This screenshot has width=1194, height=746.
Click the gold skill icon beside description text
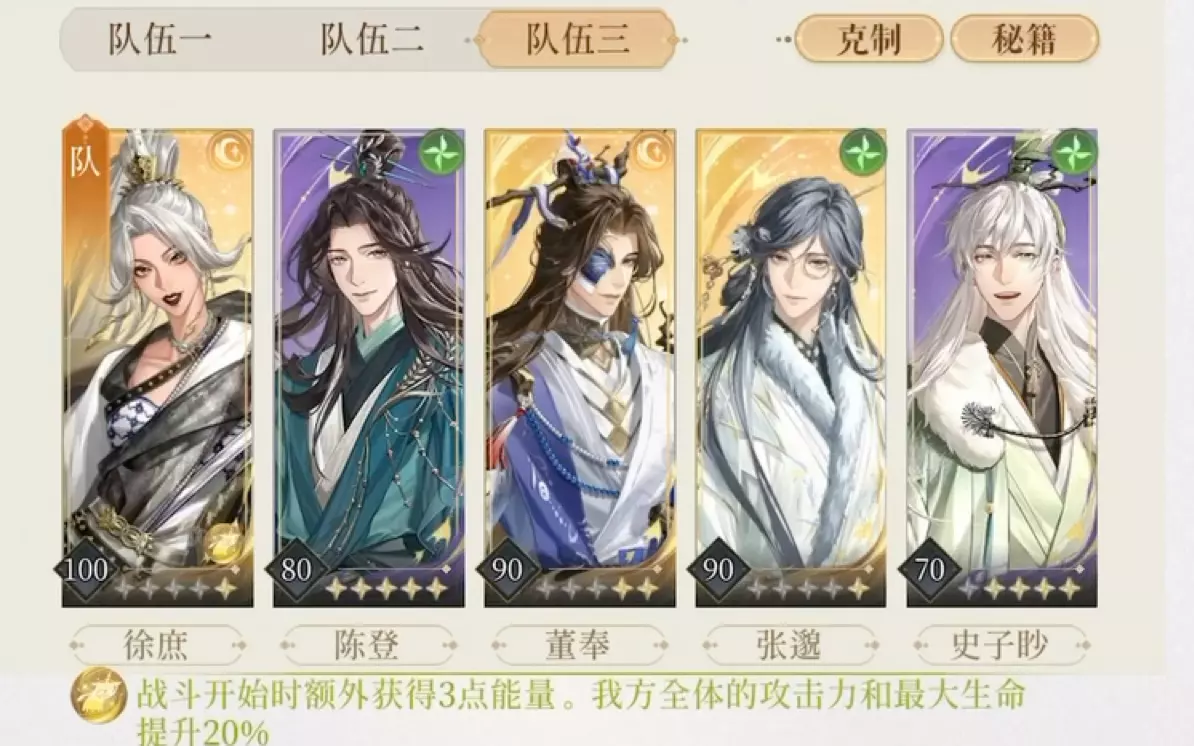pos(99,697)
